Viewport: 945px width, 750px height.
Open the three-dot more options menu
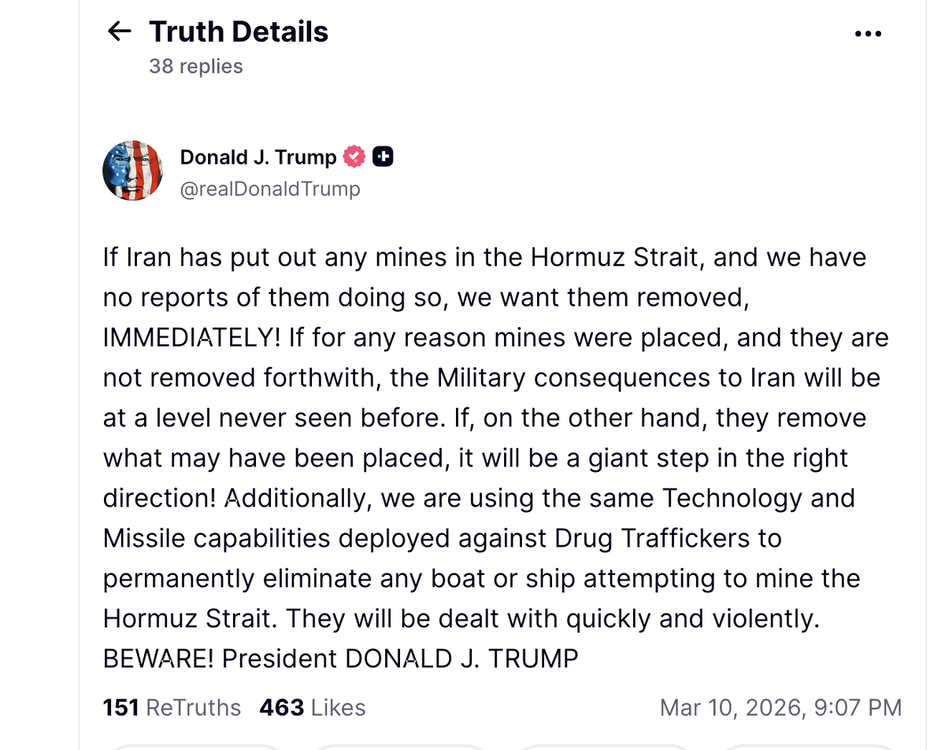pyautogui.click(x=869, y=33)
